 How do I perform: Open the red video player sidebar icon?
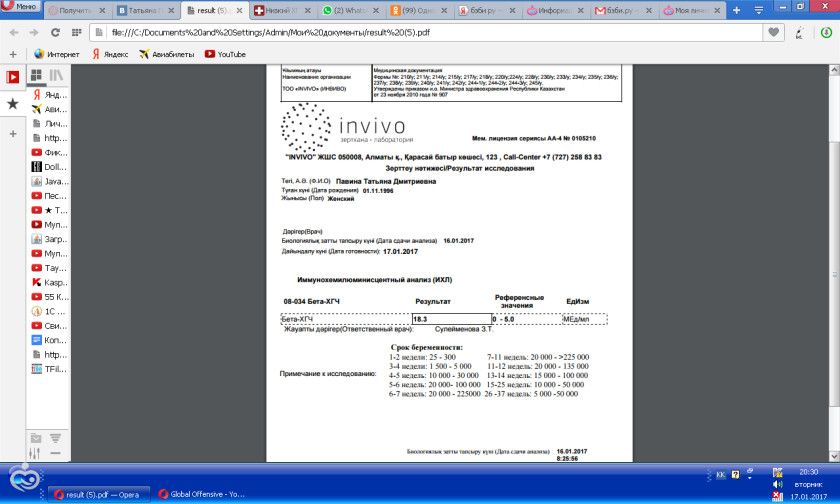pos(13,77)
